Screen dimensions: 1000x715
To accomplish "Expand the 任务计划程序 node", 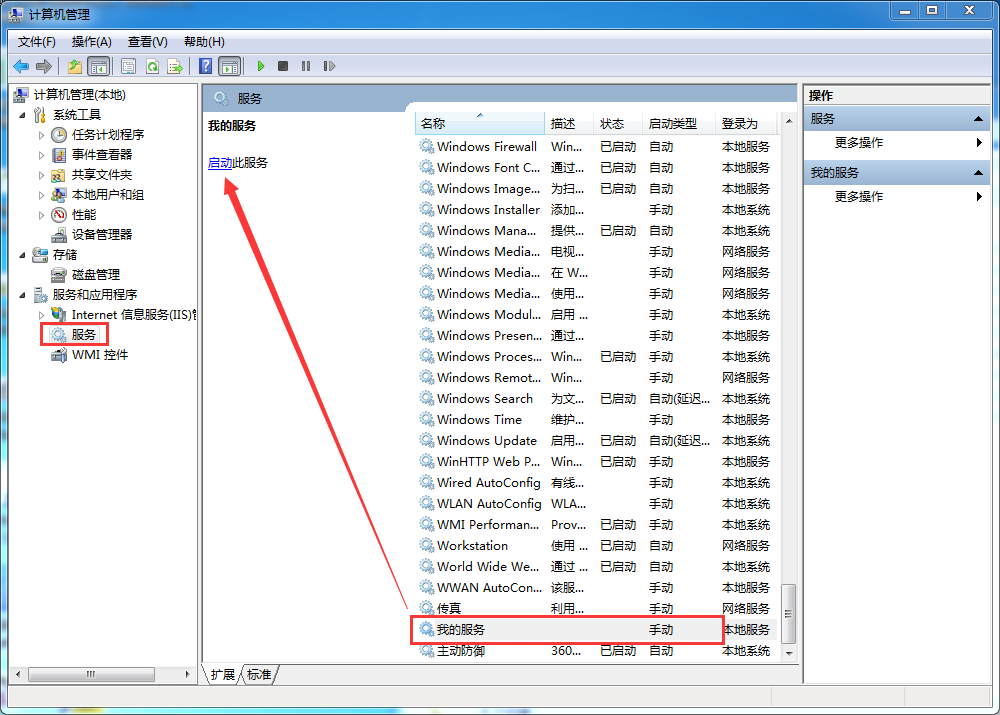I will [41, 135].
